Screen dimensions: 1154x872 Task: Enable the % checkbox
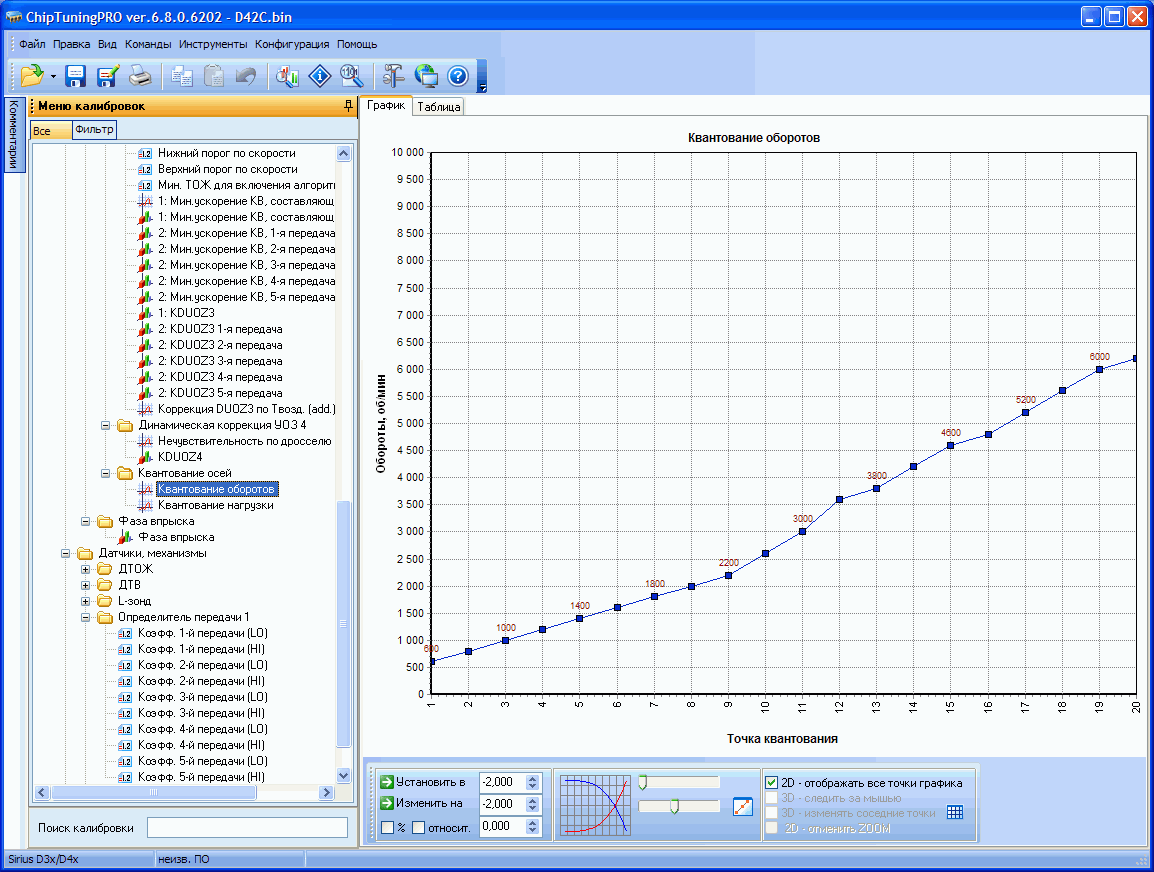click(x=388, y=827)
